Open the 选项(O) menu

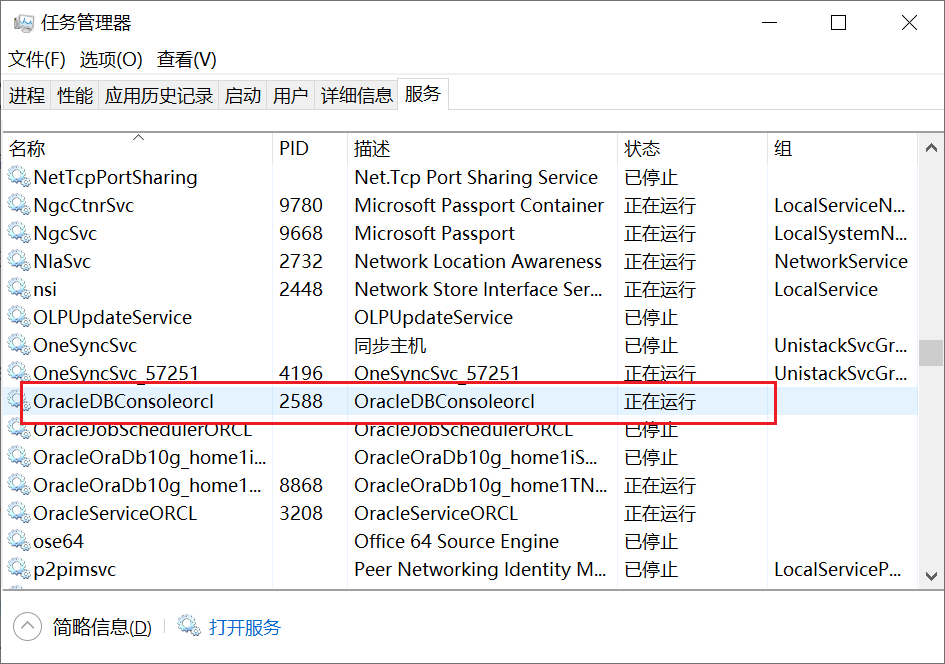pyautogui.click(x=111, y=60)
